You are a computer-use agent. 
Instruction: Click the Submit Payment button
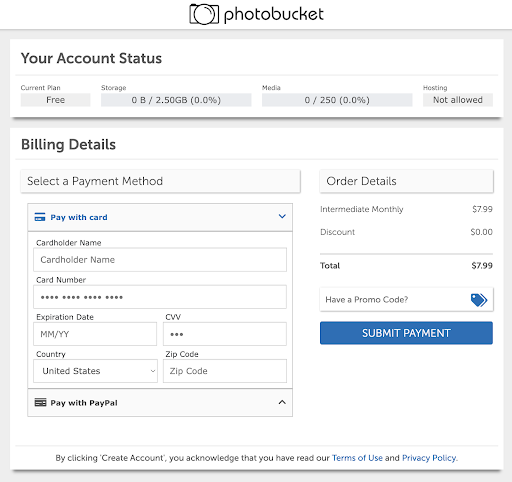click(x=406, y=333)
